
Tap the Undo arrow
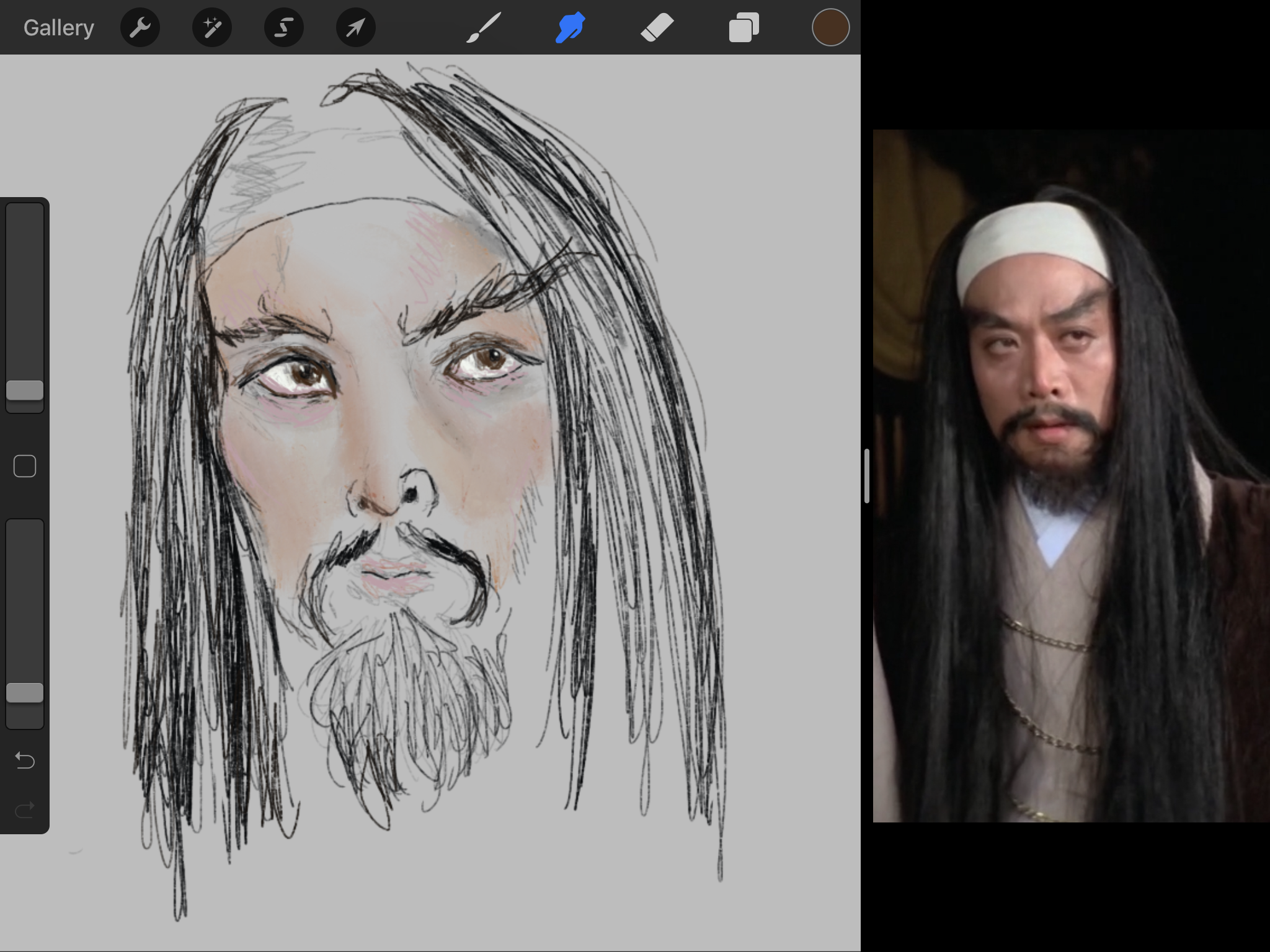point(25,760)
